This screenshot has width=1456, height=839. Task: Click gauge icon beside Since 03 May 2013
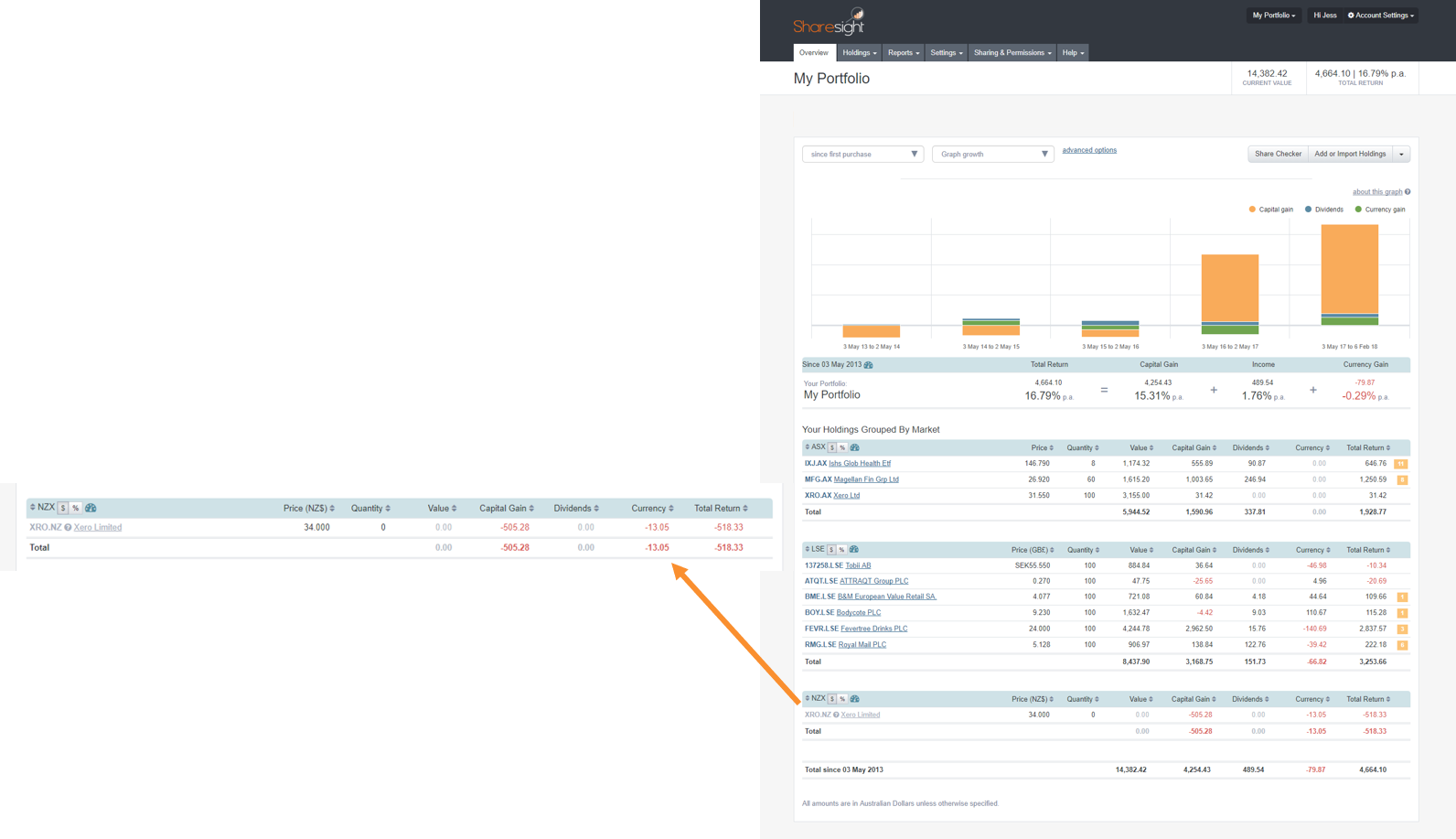click(x=868, y=365)
